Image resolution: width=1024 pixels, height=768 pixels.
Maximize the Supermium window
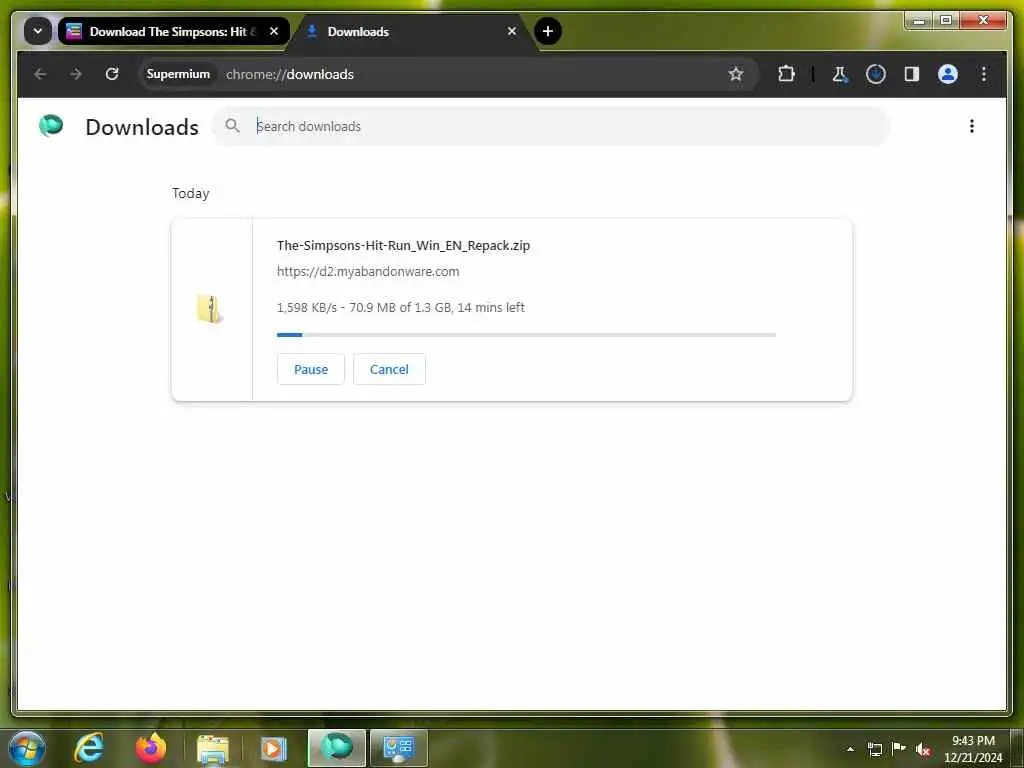point(946,20)
